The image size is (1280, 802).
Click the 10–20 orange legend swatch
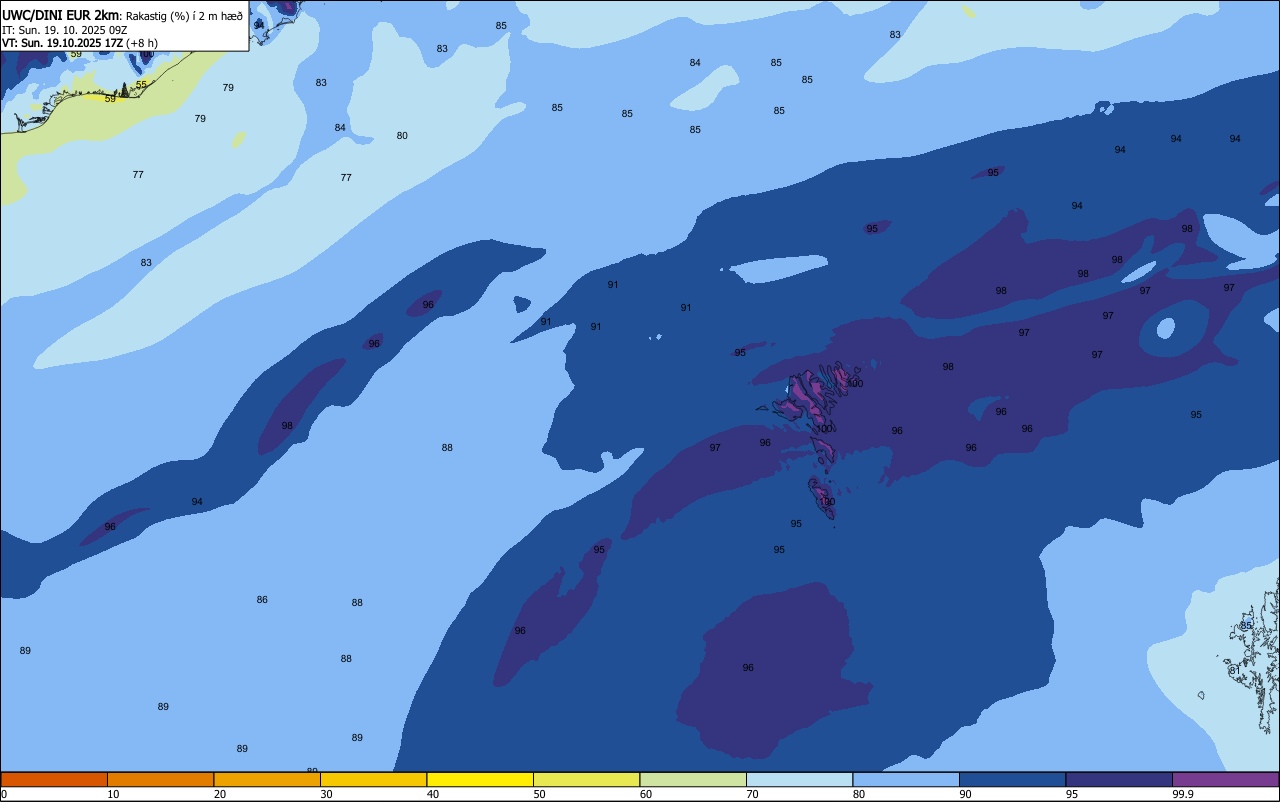pyautogui.click(x=160, y=779)
